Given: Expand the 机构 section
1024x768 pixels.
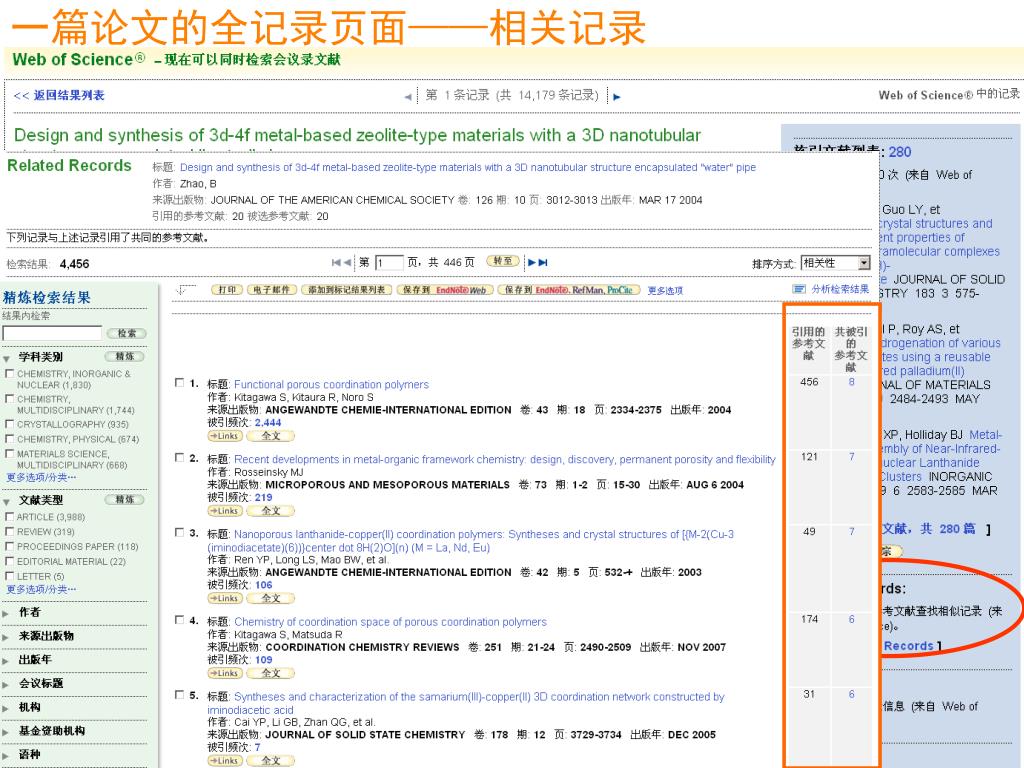Looking at the screenshot, I should (6, 708).
